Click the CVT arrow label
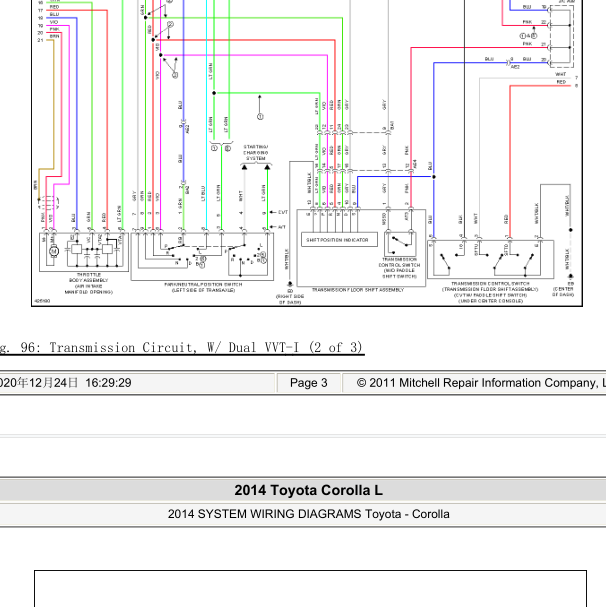Viewport: 606px width, 607px height. pyautogui.click(x=280, y=212)
